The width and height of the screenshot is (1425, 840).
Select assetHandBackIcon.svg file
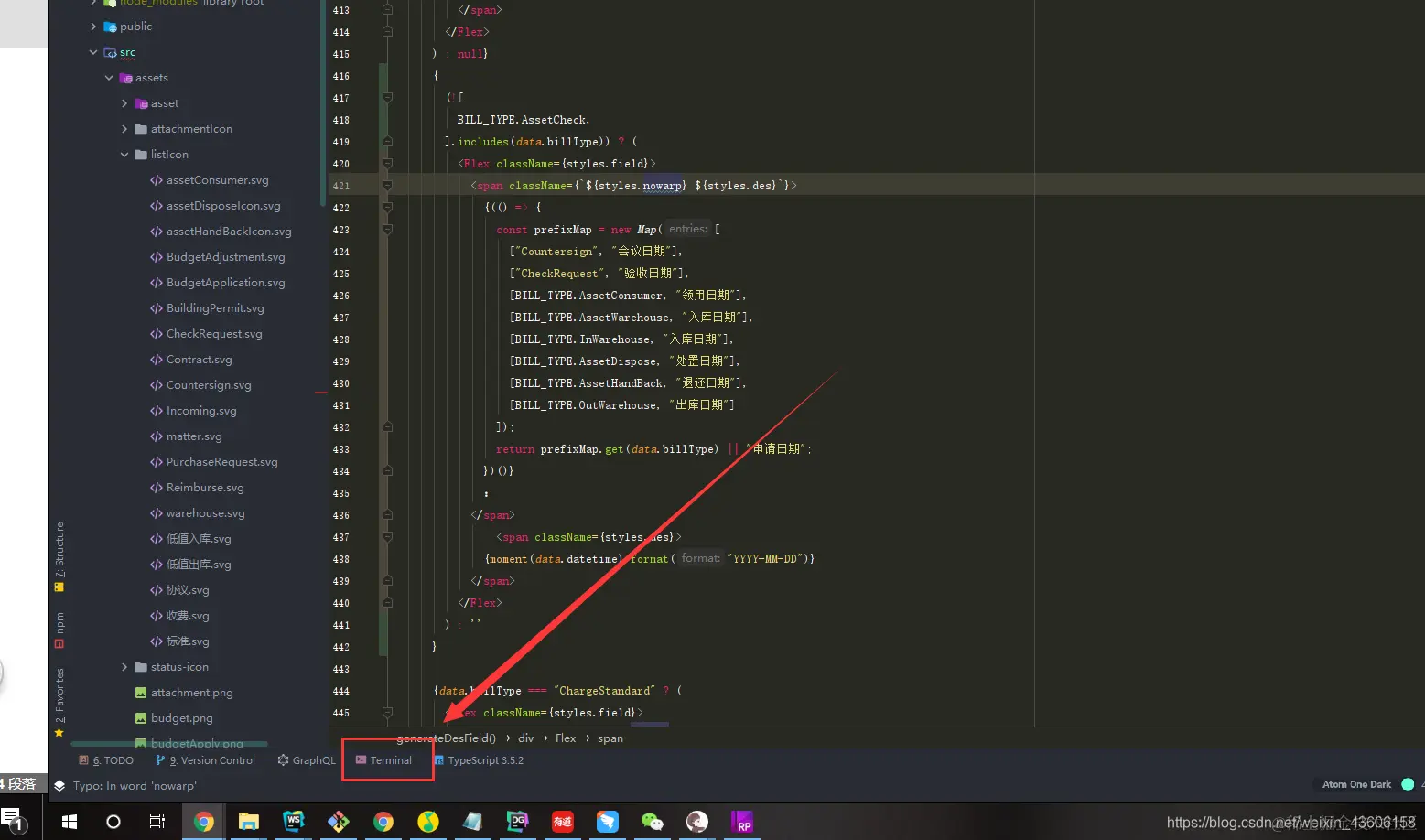click(x=221, y=232)
